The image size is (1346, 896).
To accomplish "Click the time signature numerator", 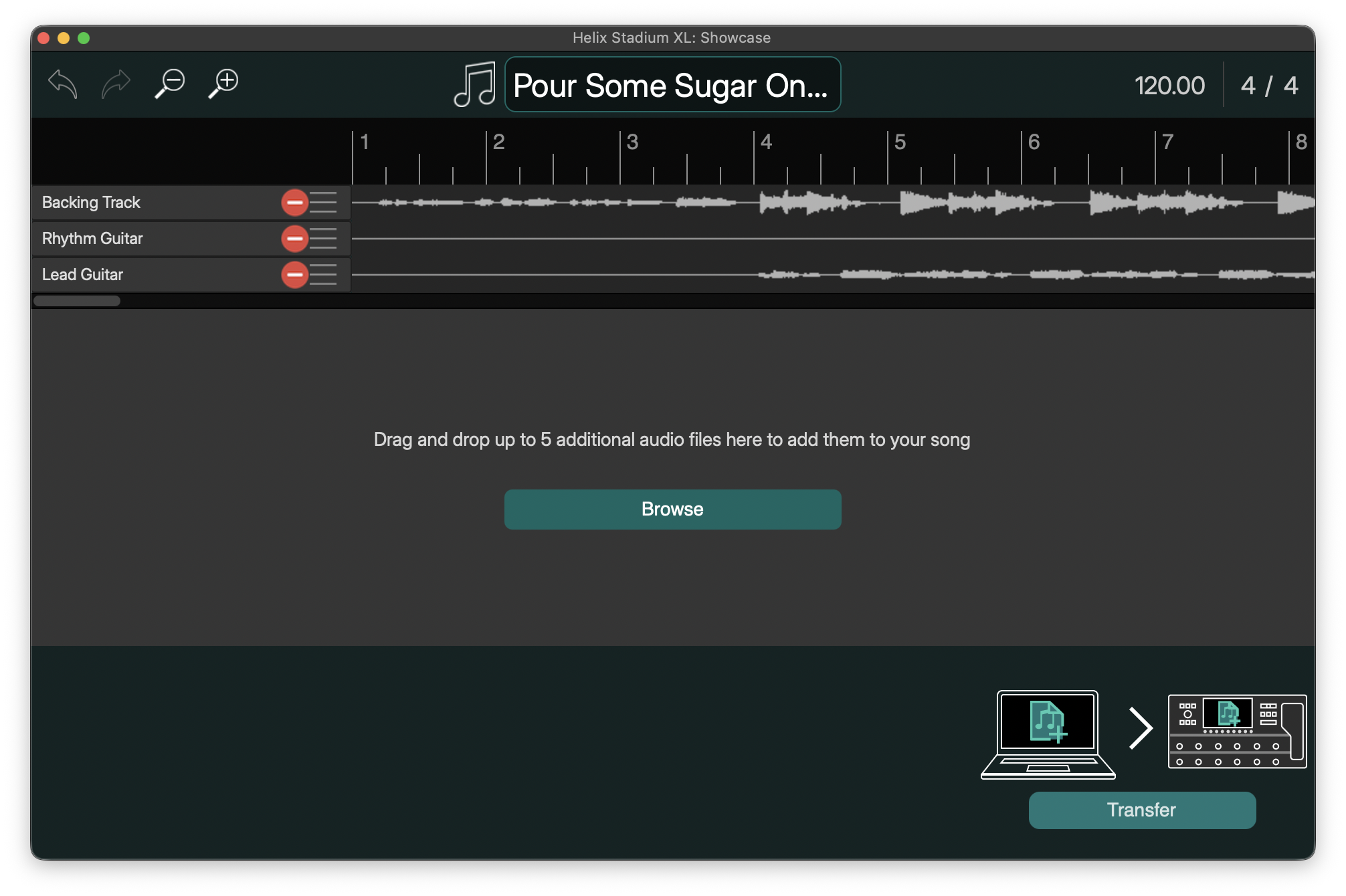I will (x=1248, y=86).
